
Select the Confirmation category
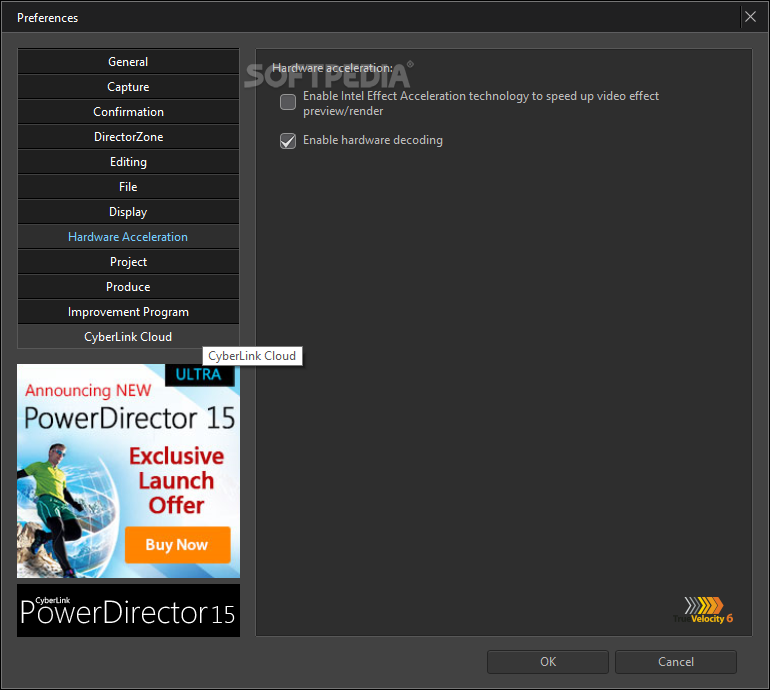(128, 112)
